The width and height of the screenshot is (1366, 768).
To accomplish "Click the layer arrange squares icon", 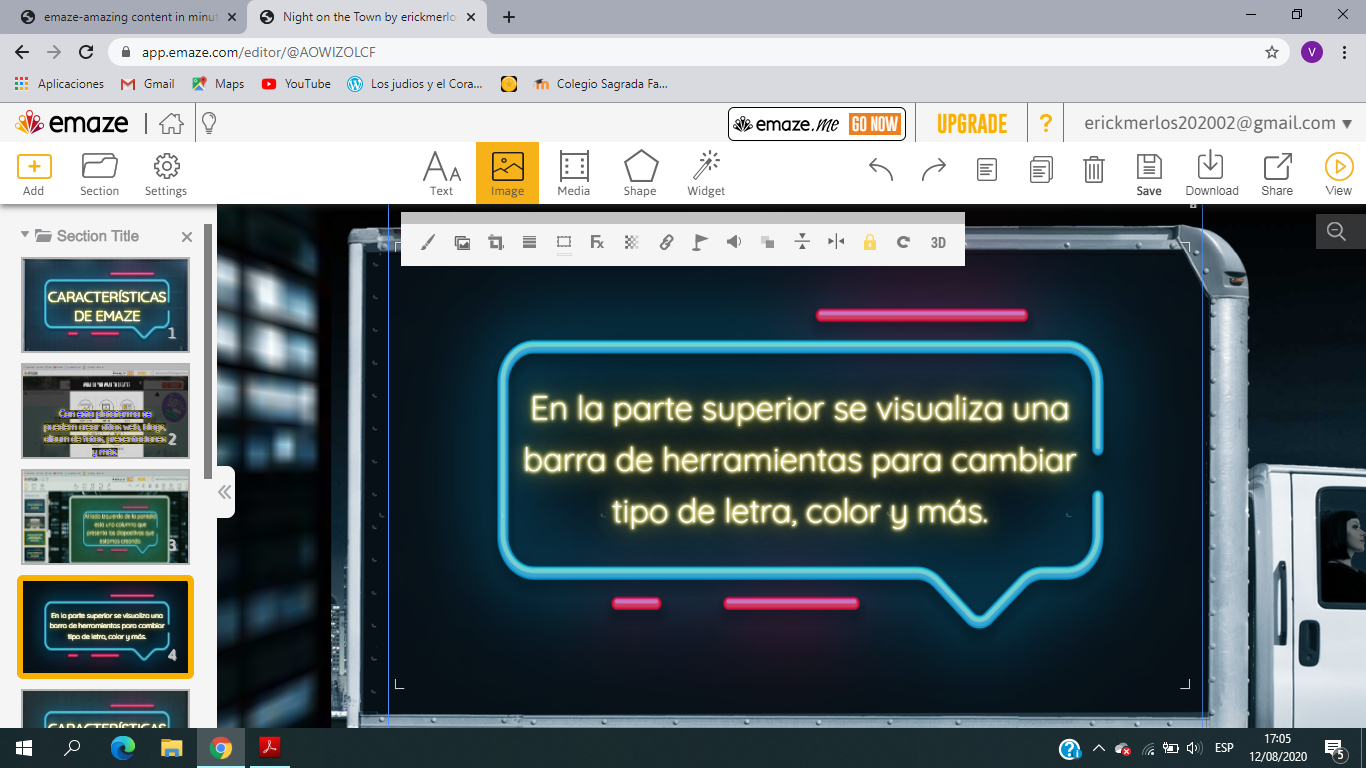I will click(768, 242).
